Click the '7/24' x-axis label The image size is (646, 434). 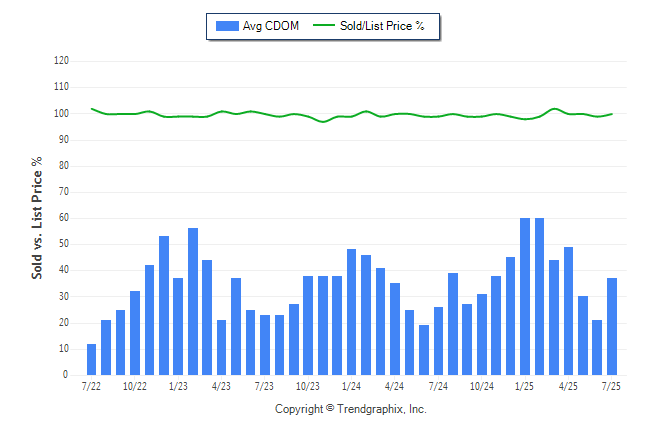438,387
